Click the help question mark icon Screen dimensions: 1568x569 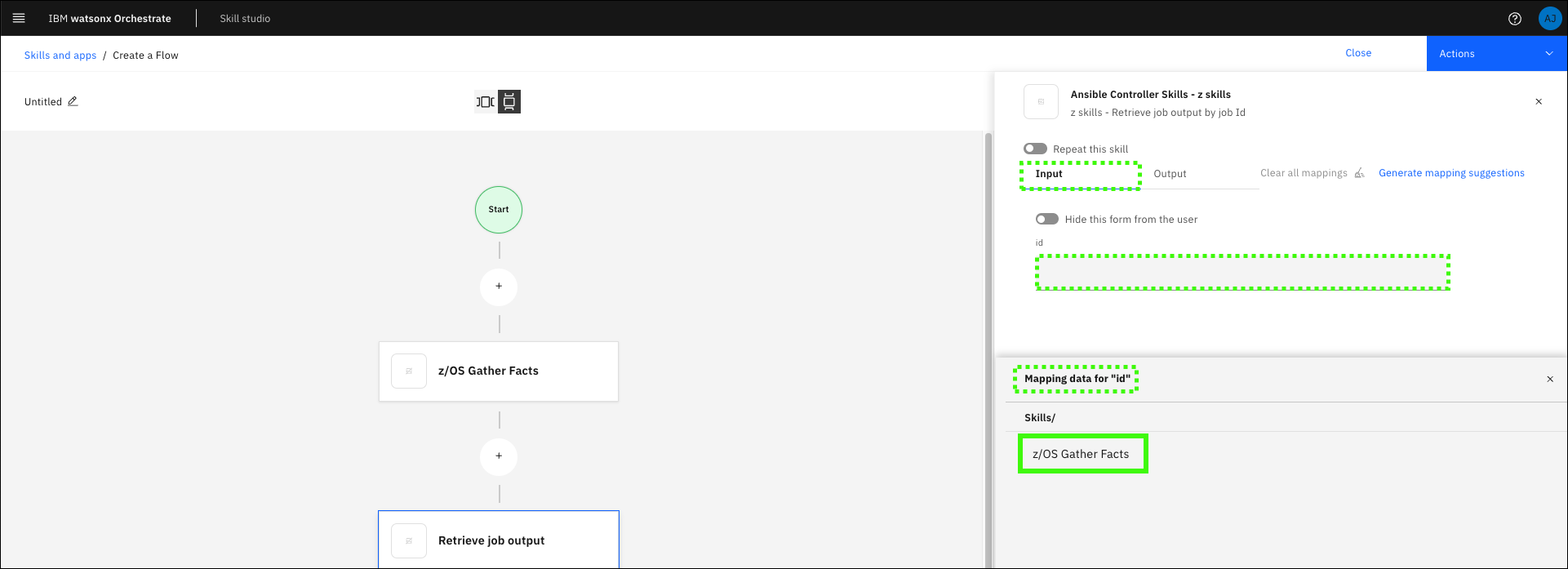1515,19
